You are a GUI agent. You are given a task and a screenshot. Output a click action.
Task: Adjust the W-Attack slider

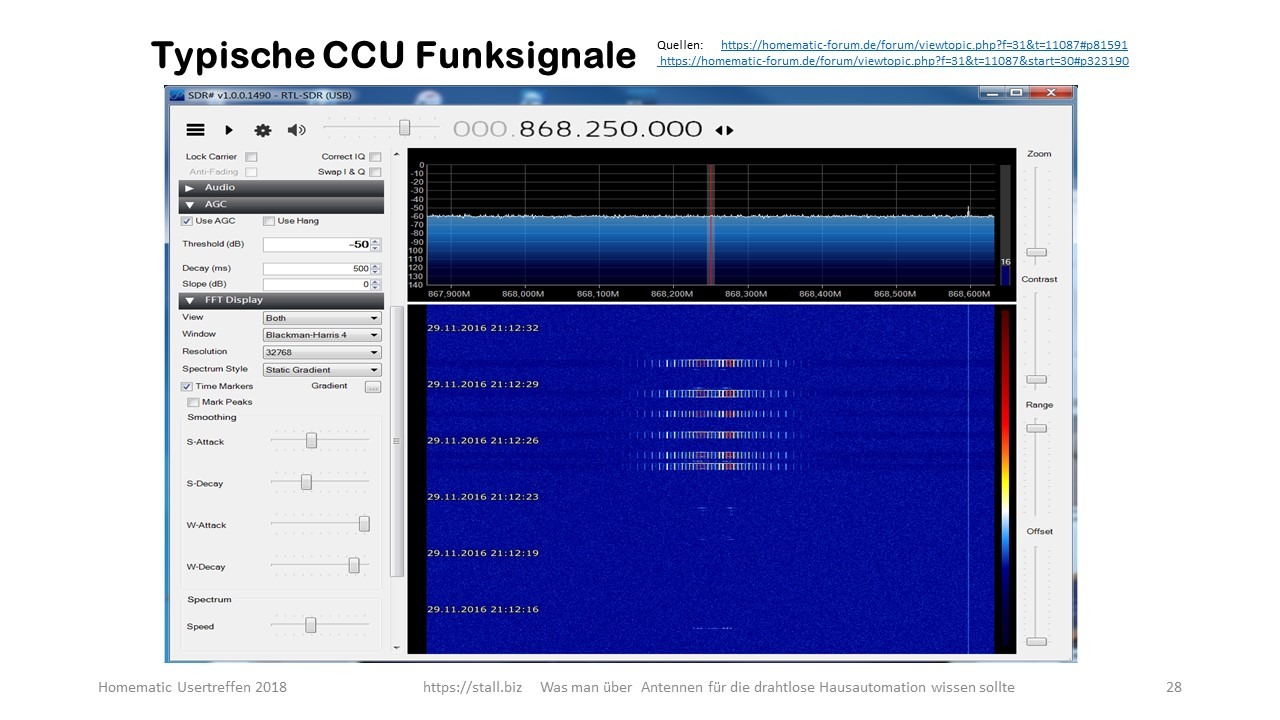coord(364,524)
